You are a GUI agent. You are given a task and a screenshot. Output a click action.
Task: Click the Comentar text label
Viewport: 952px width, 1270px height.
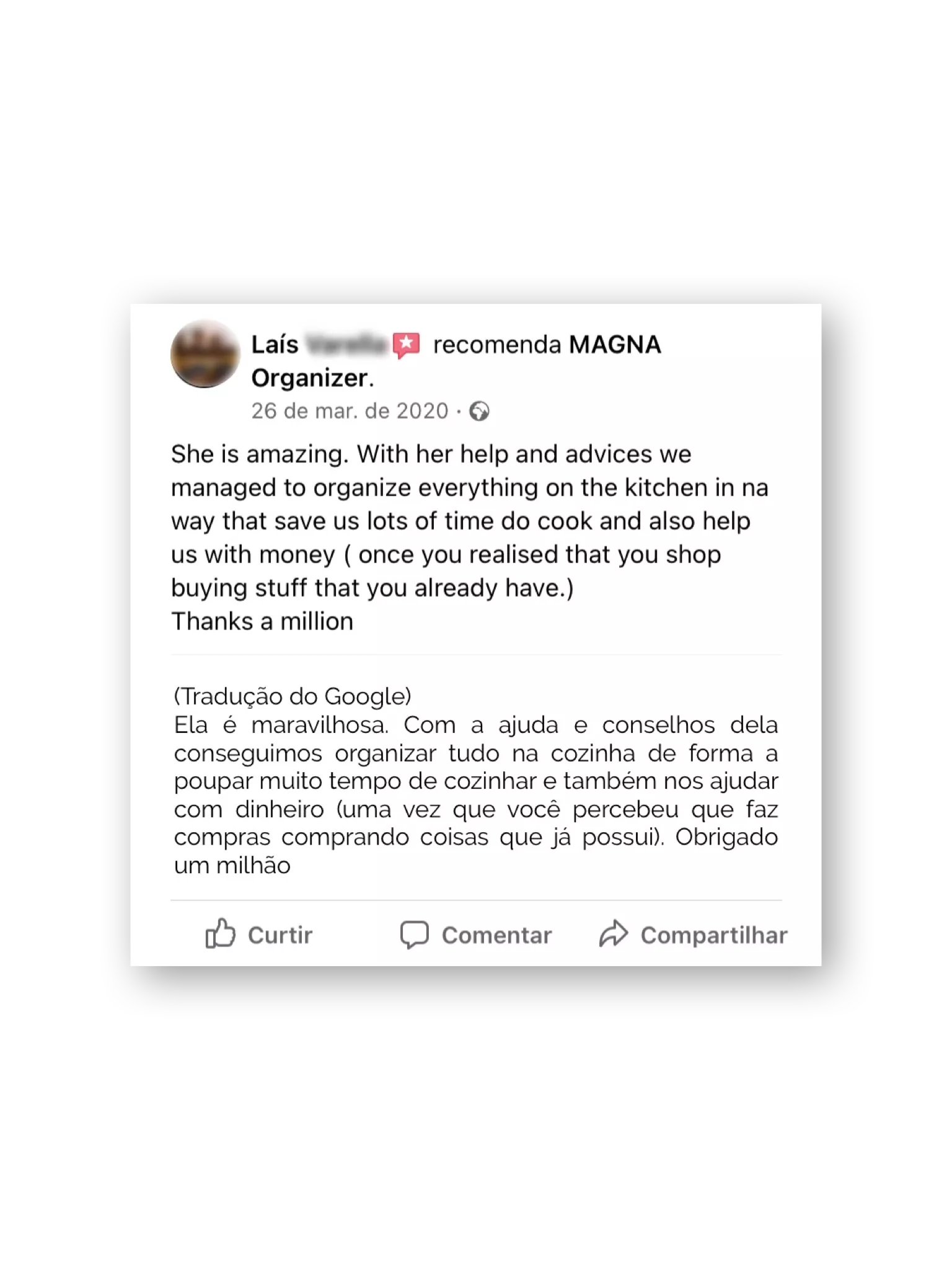[x=496, y=935]
